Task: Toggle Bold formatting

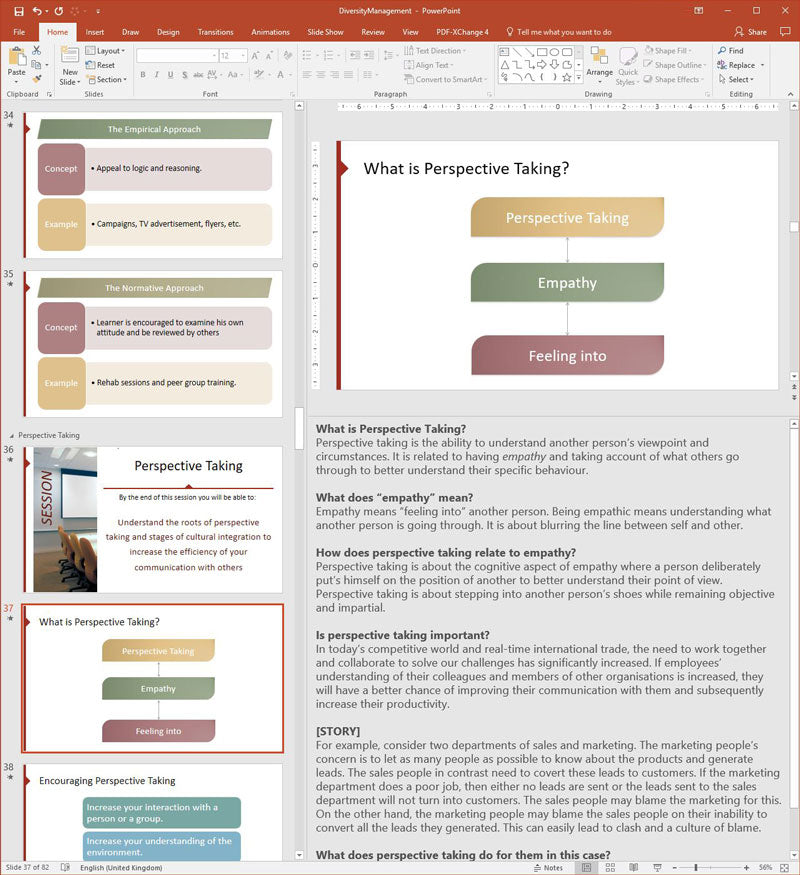Action: coord(143,75)
